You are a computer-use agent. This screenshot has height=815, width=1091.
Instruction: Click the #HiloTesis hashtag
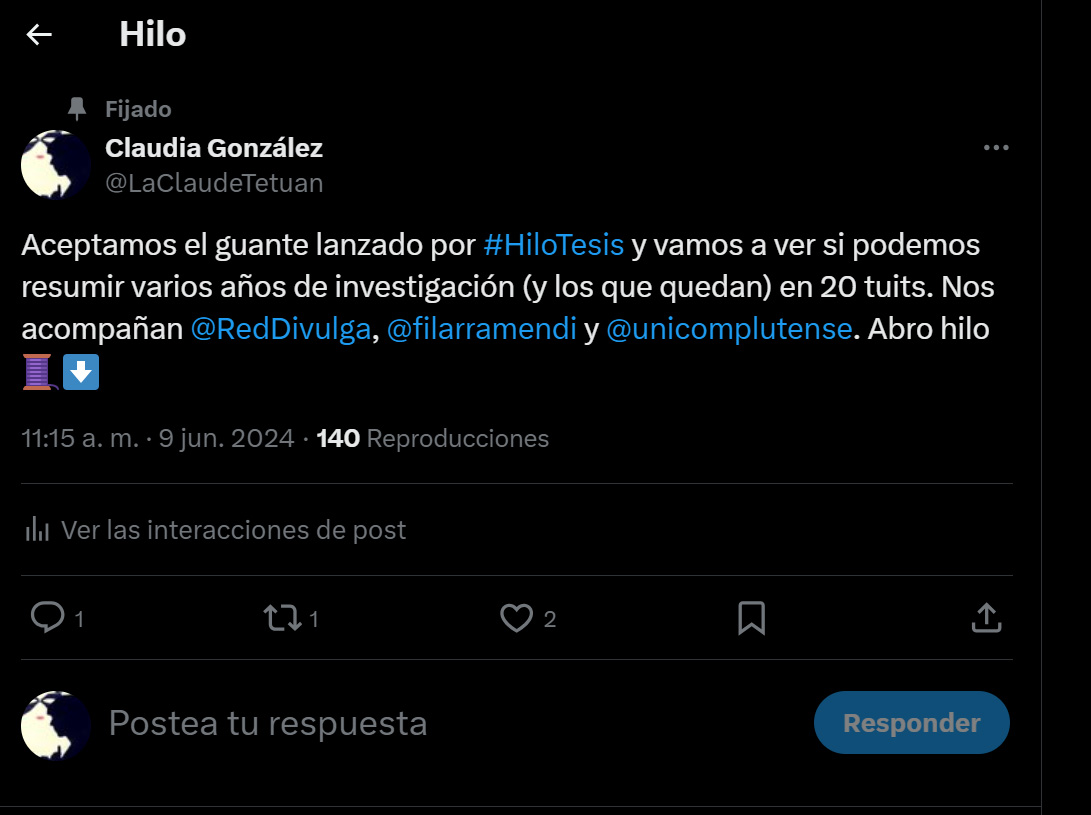tap(553, 245)
